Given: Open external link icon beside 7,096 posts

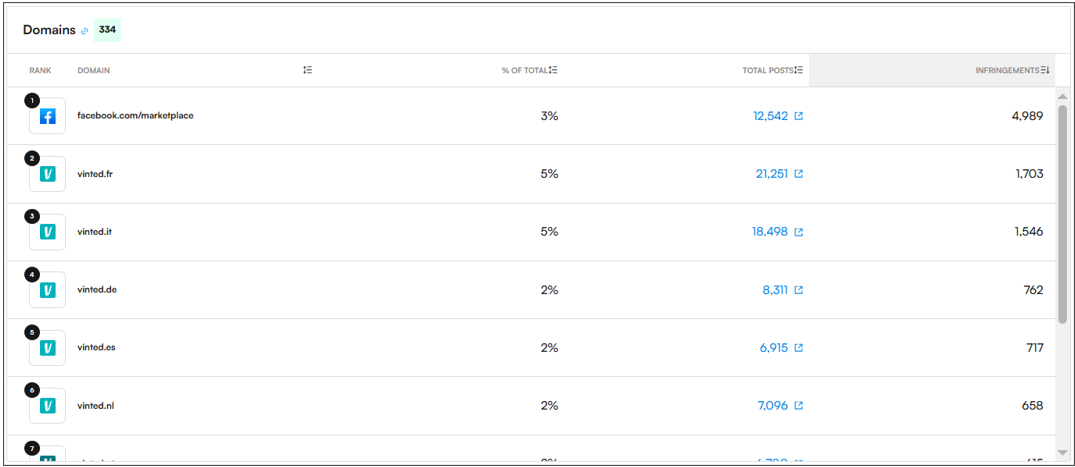Looking at the screenshot, I should click(799, 406).
